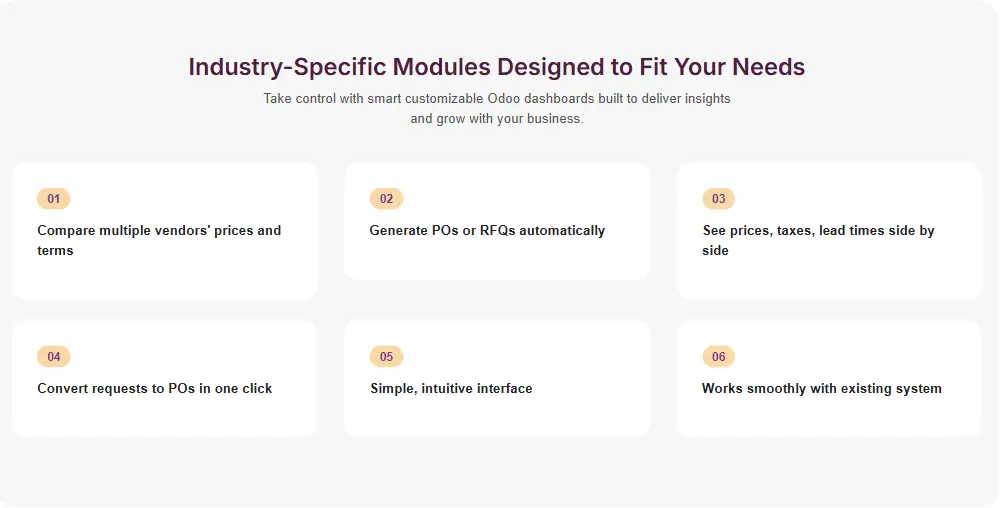This screenshot has width=1004, height=508.
Task: Click the "Industry-Specific Modules" main heading
Action: point(496,67)
